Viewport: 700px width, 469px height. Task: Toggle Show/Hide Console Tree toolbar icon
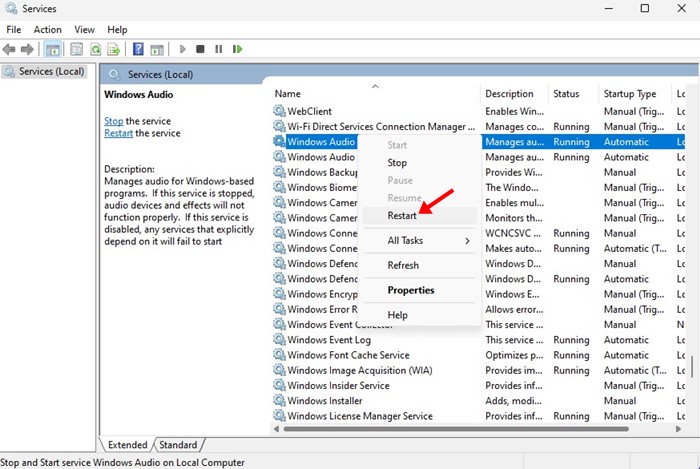click(51, 49)
